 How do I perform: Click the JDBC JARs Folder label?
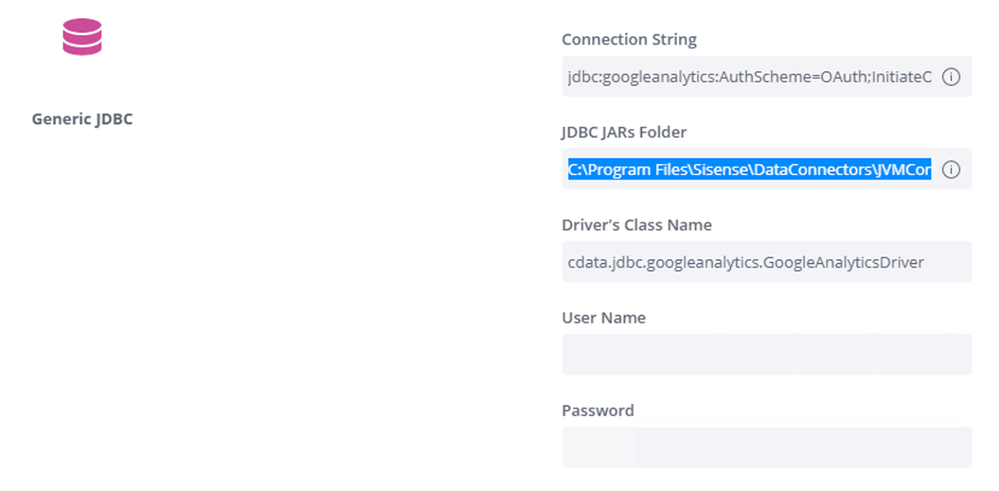pos(624,132)
